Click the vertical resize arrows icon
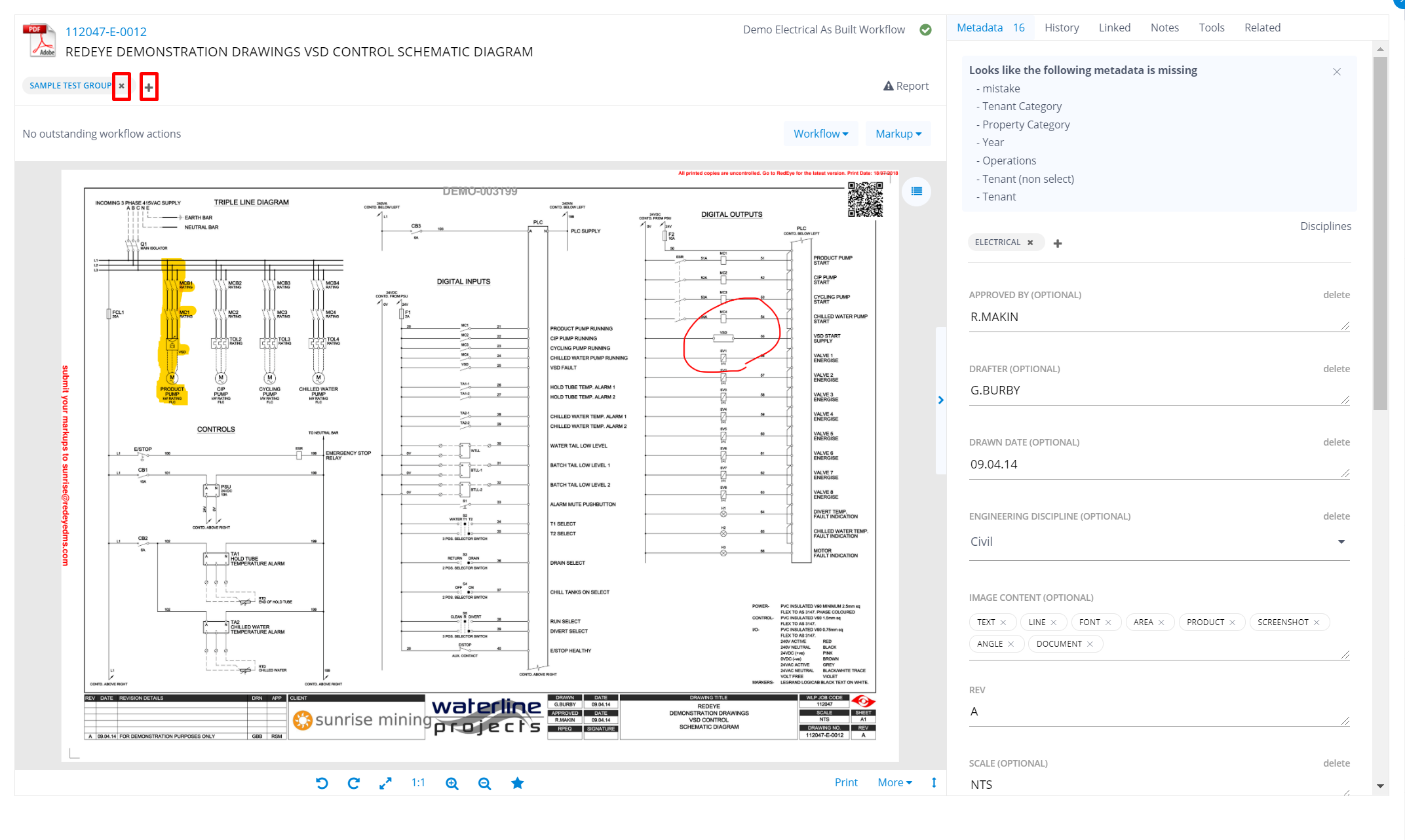Viewport: 1405px width, 840px height. click(x=934, y=782)
